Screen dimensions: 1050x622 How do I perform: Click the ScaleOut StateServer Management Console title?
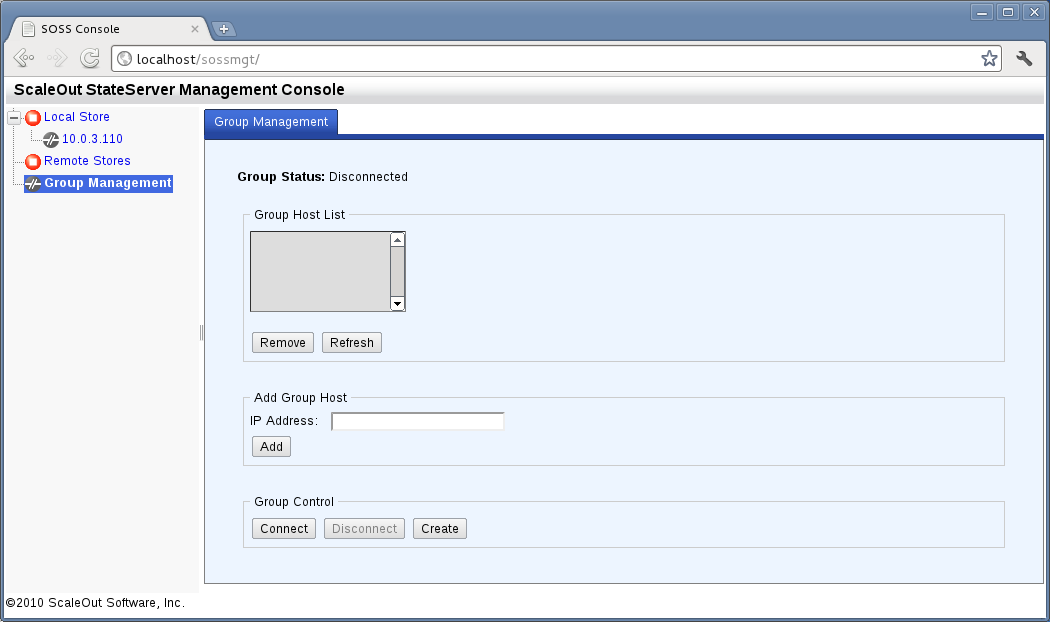pos(179,90)
